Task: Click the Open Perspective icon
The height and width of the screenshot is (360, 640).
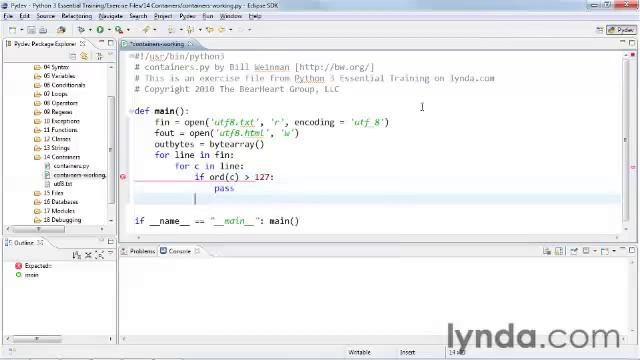Action: point(600,30)
